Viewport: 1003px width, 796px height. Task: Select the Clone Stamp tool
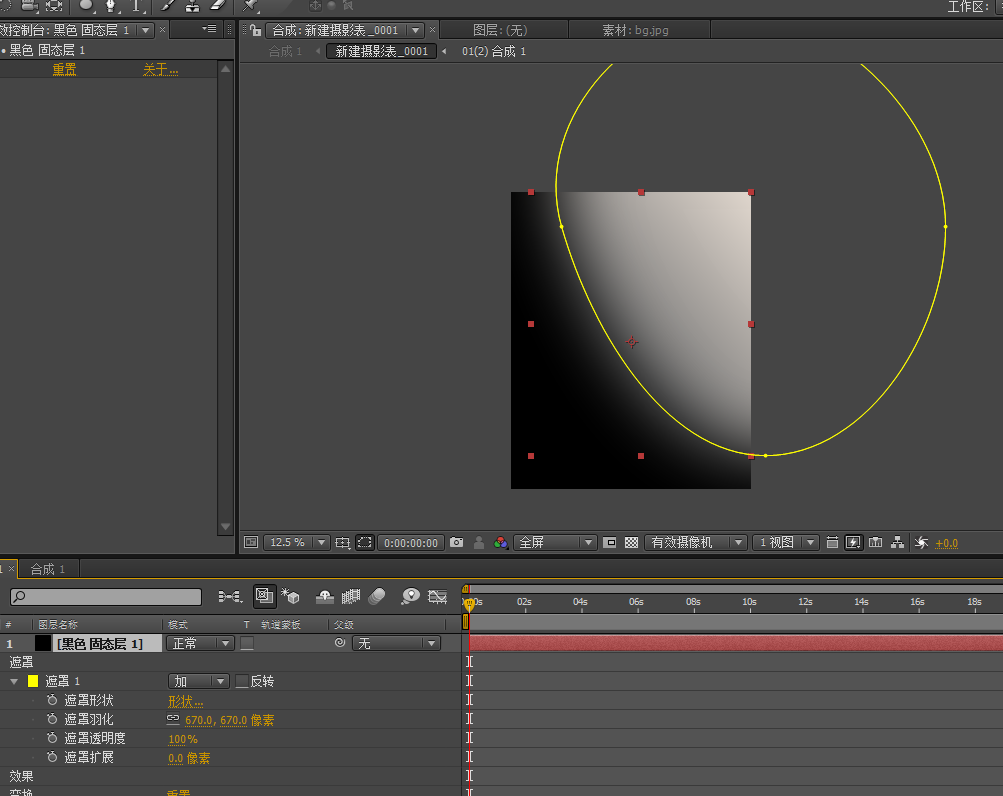pos(193,6)
